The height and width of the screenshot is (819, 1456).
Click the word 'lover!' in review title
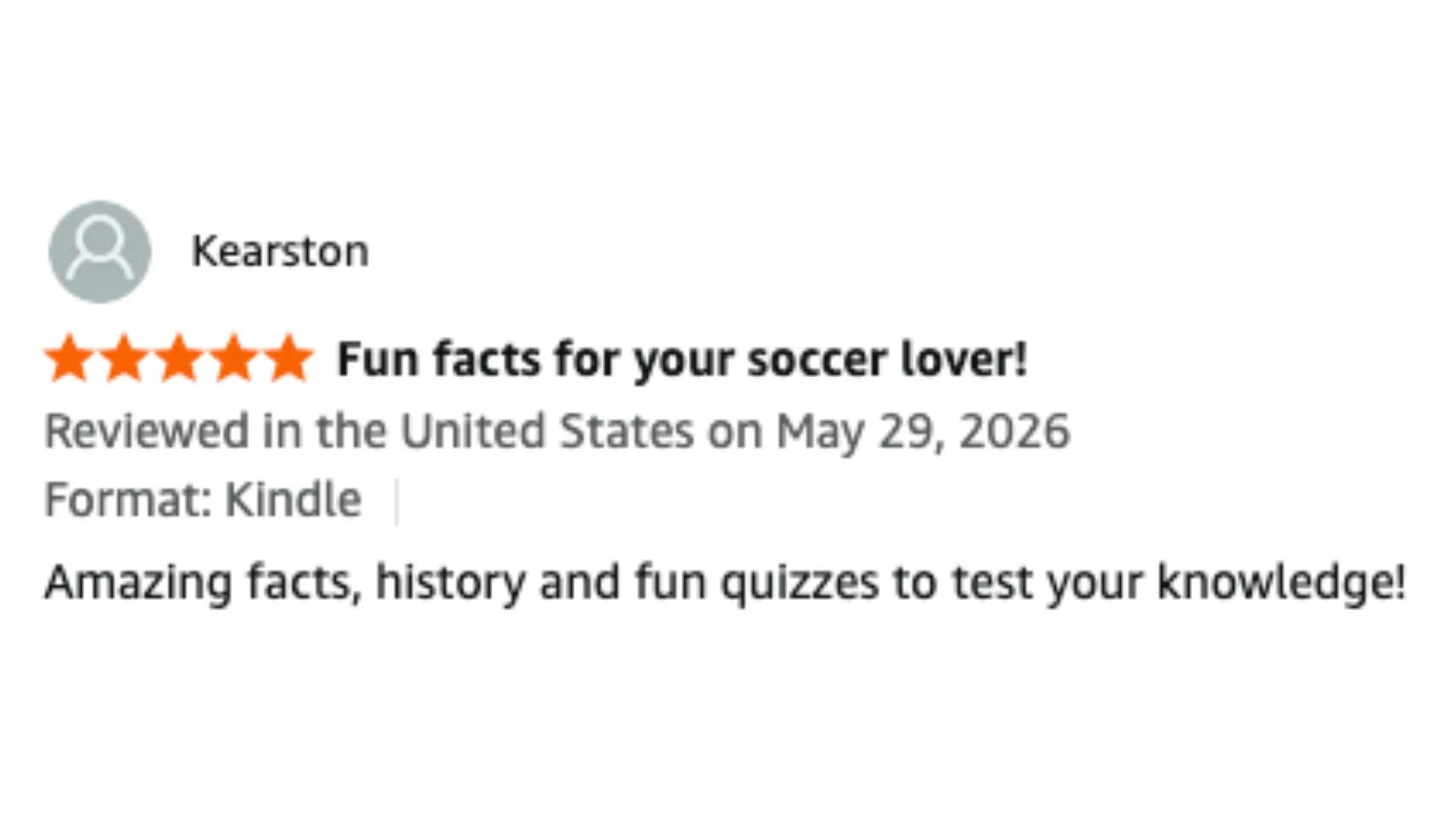click(963, 359)
